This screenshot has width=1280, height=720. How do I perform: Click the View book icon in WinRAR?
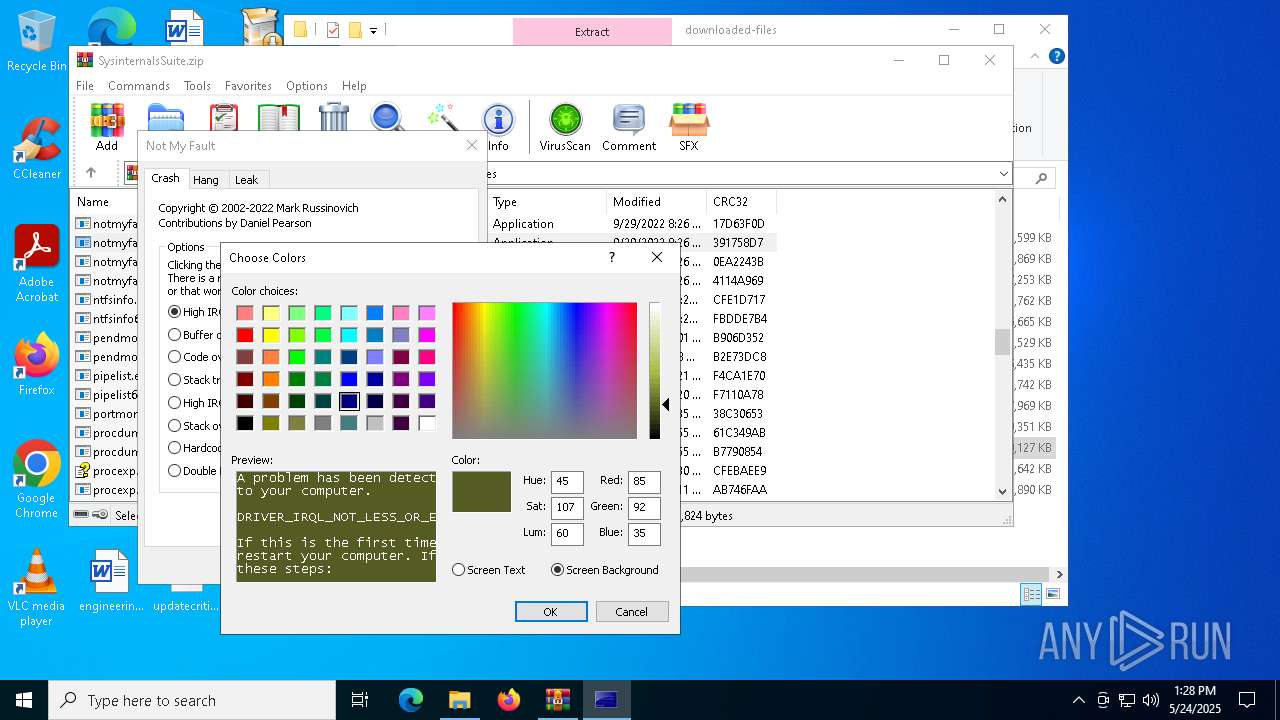point(279,118)
